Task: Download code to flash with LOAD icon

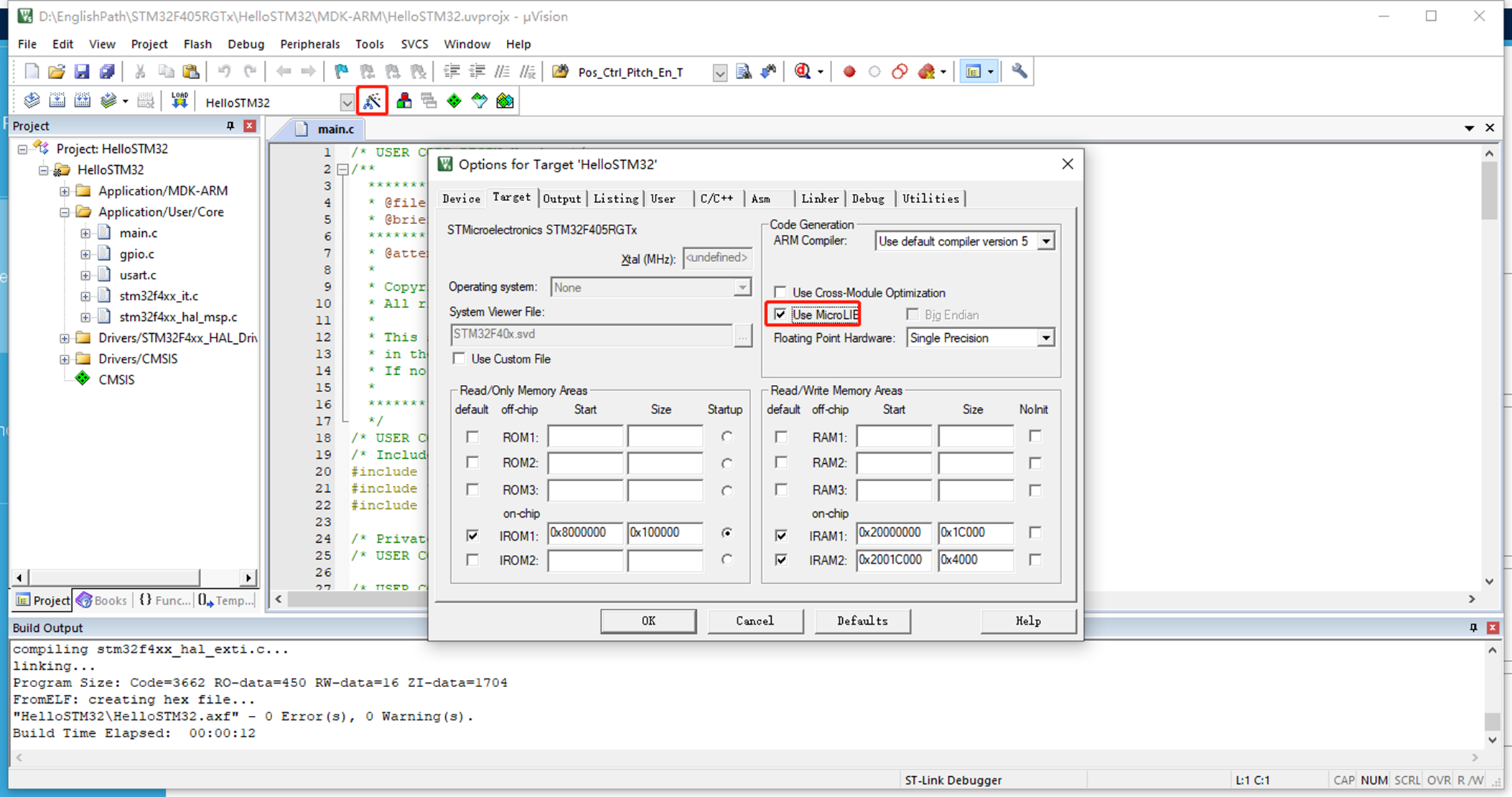Action: coord(179,101)
